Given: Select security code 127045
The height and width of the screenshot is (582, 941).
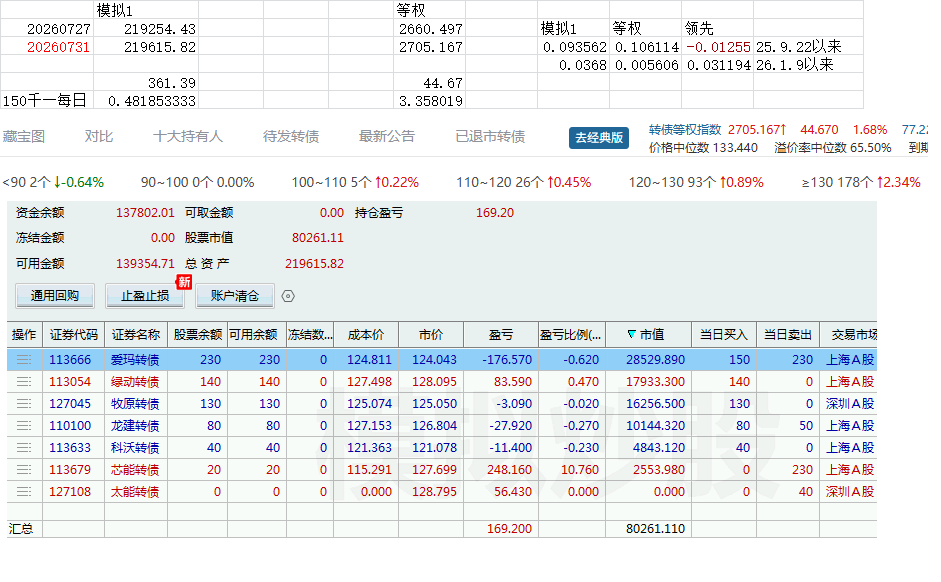Looking at the screenshot, I should (x=70, y=404).
